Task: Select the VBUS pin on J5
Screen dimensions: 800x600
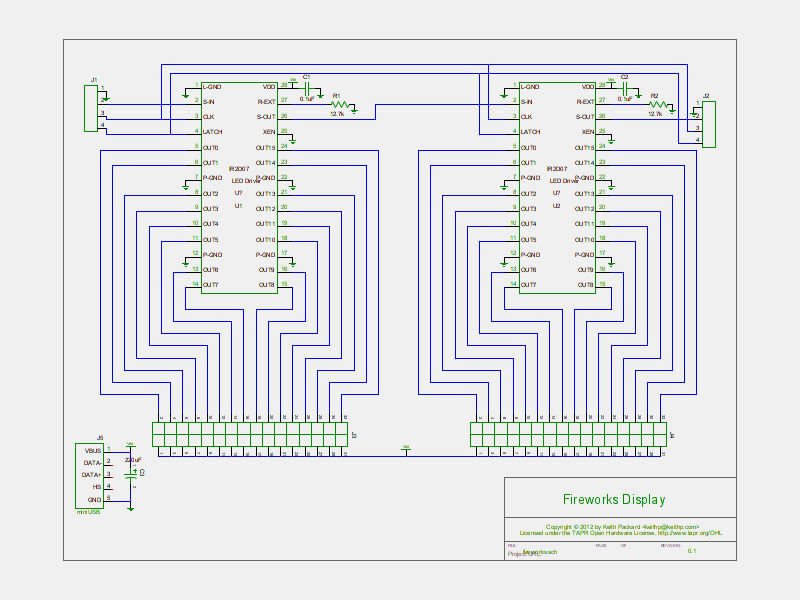Action: coord(92,451)
